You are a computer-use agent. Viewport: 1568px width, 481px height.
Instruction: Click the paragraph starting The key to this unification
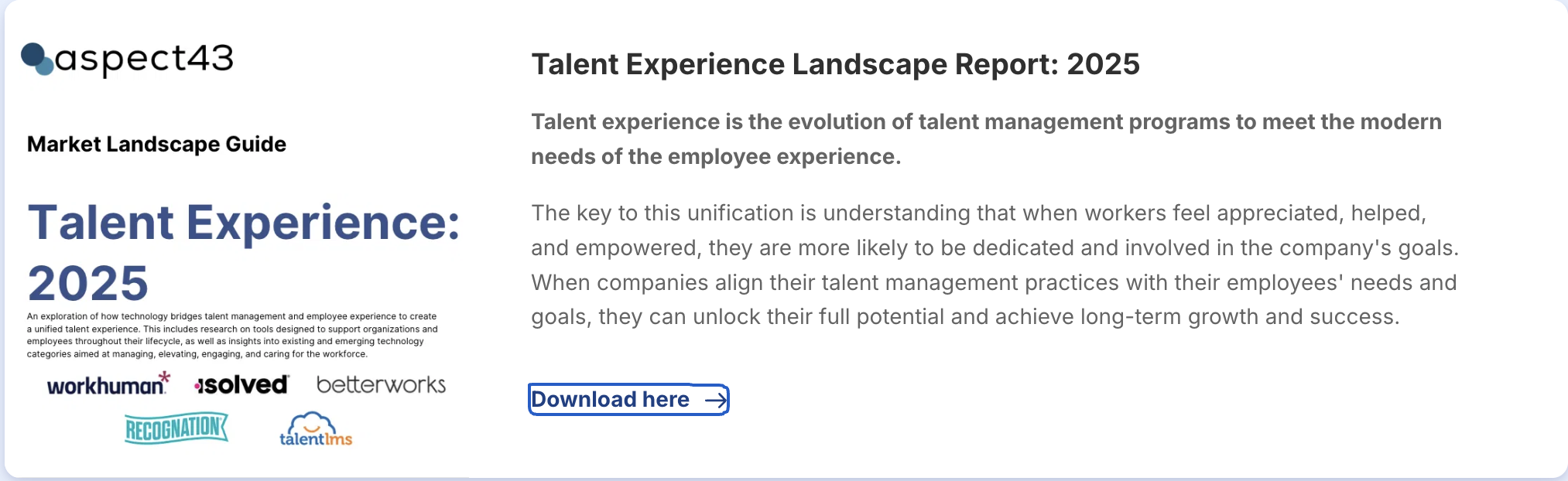[x=995, y=264]
